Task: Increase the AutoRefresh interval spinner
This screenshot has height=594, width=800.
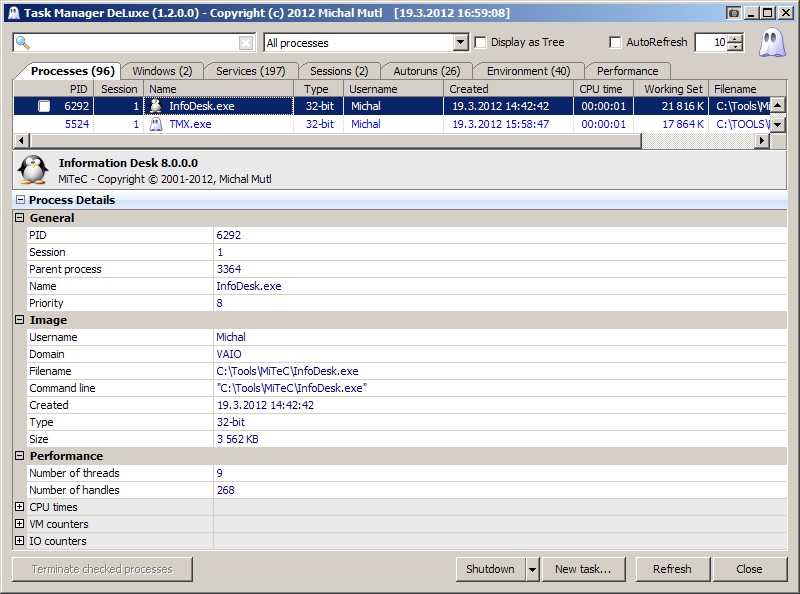Action: 735,39
